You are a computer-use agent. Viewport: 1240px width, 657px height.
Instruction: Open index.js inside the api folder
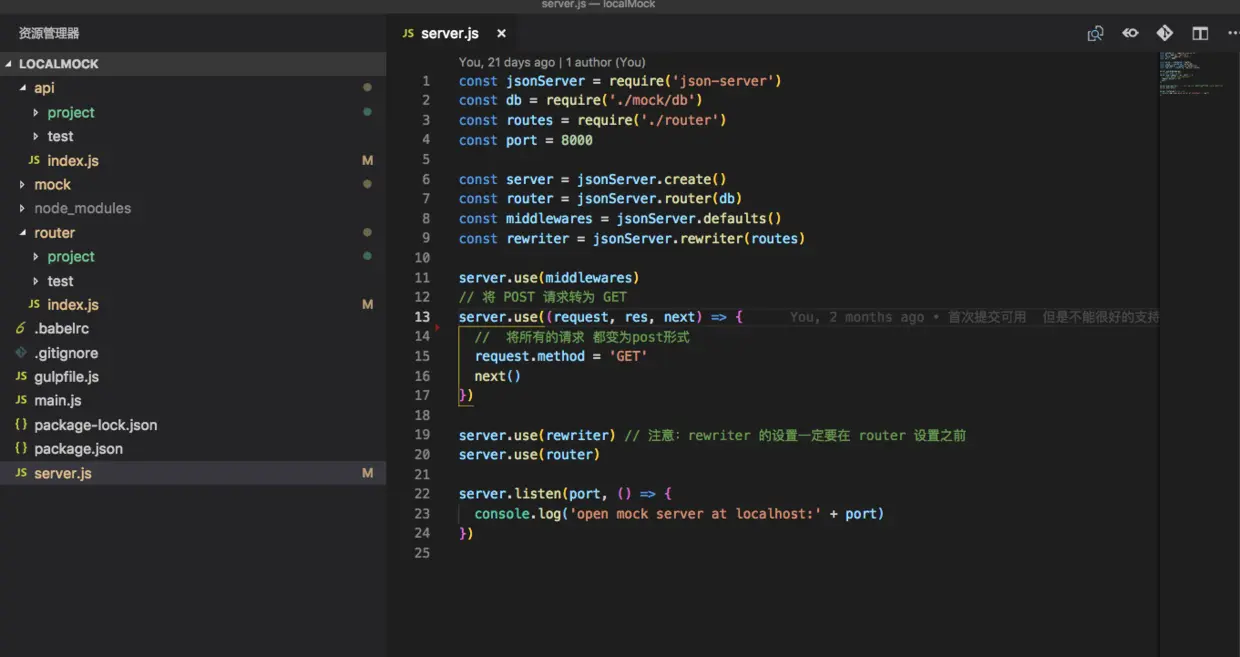(x=73, y=160)
